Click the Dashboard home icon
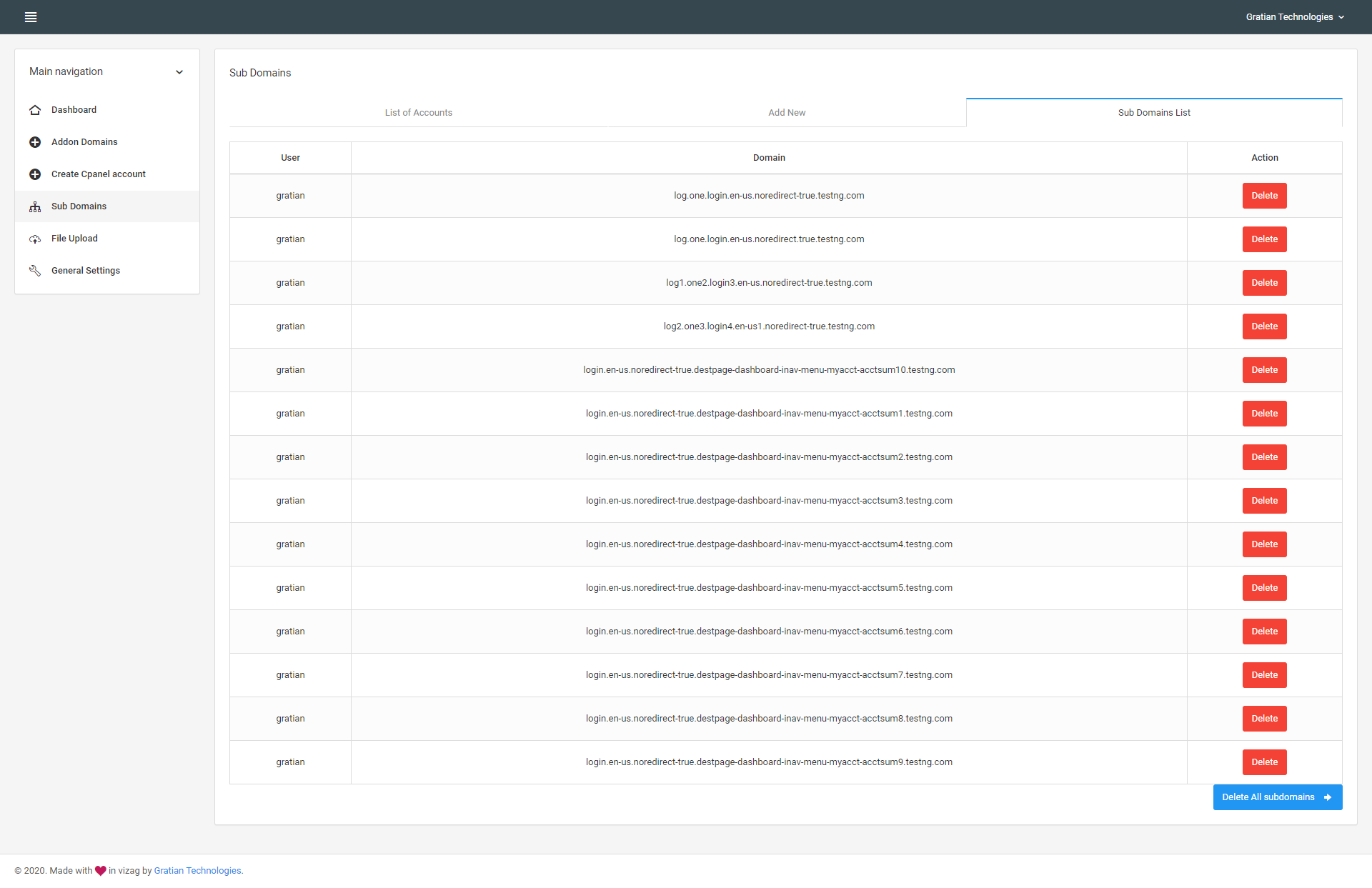 (x=35, y=110)
